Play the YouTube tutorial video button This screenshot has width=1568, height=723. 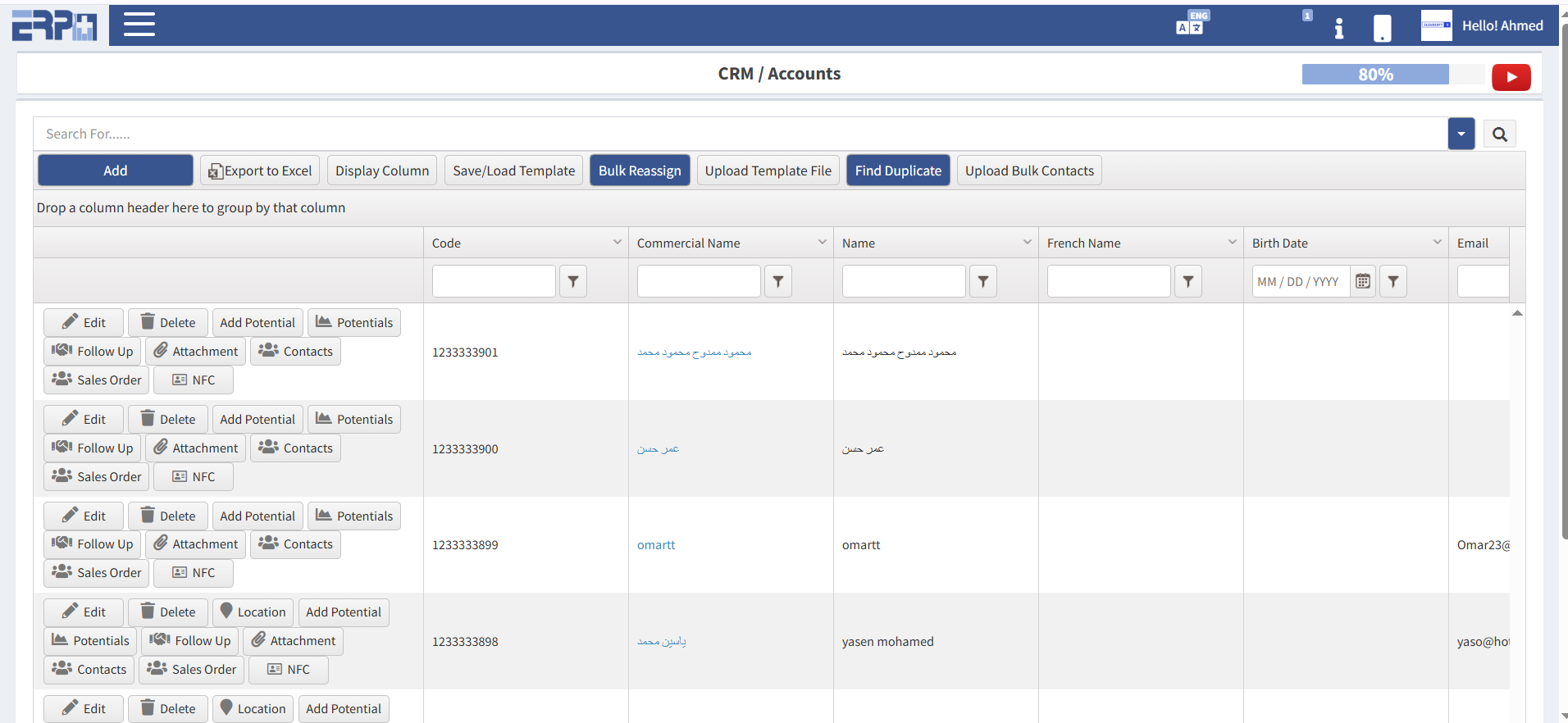pos(1511,77)
